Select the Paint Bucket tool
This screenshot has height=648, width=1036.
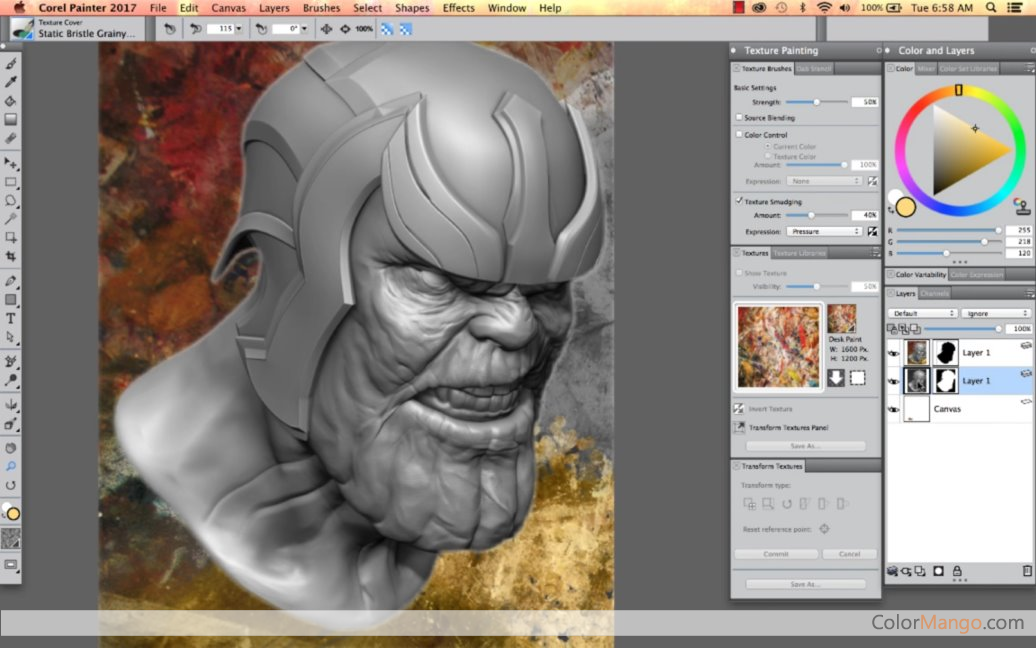(11, 101)
